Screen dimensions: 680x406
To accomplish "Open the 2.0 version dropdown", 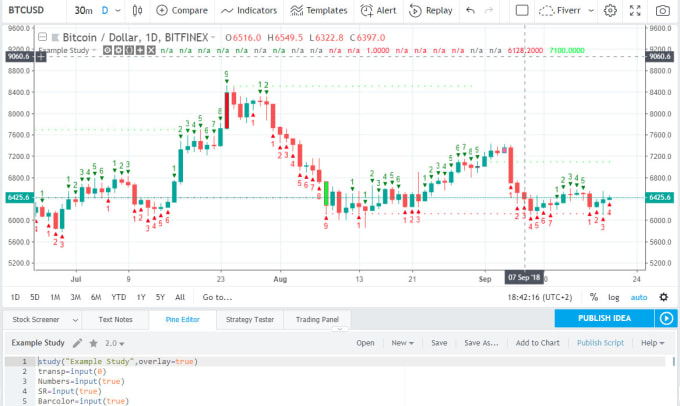I will click(114, 343).
